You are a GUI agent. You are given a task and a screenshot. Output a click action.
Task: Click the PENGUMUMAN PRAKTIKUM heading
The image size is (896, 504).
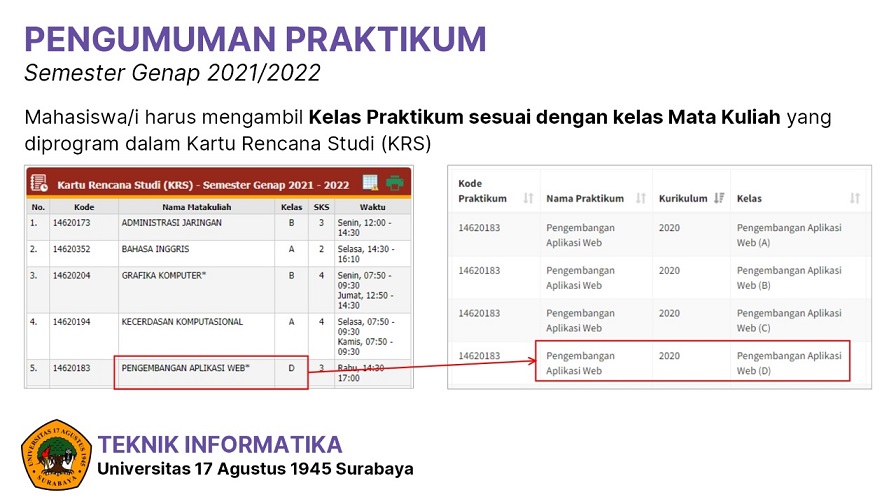pyautogui.click(x=255, y=39)
